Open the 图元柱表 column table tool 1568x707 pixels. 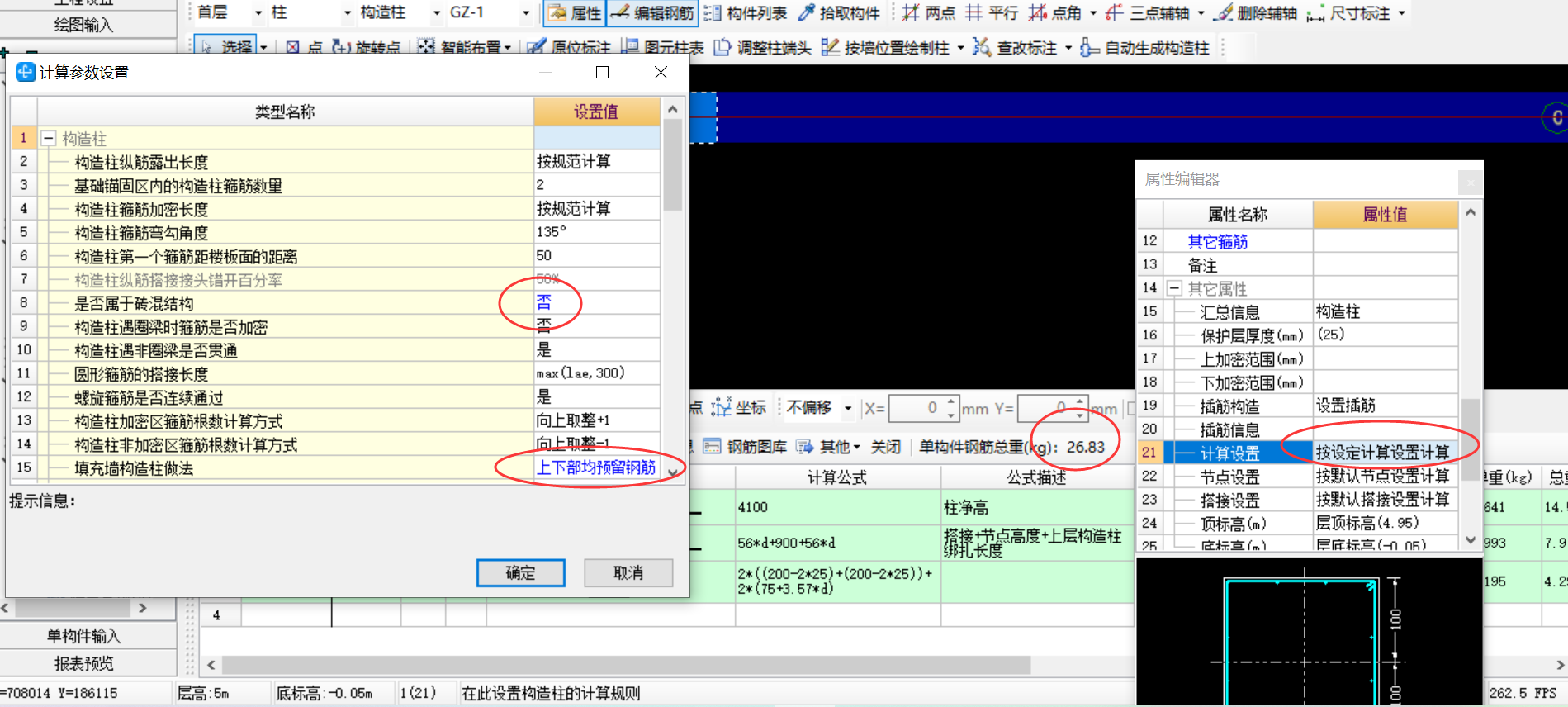662,47
